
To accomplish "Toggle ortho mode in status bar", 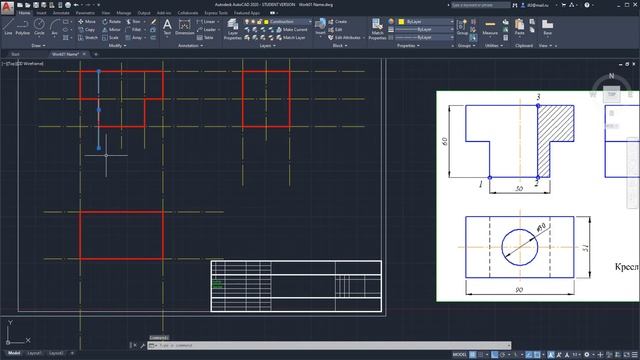I will (x=495, y=355).
